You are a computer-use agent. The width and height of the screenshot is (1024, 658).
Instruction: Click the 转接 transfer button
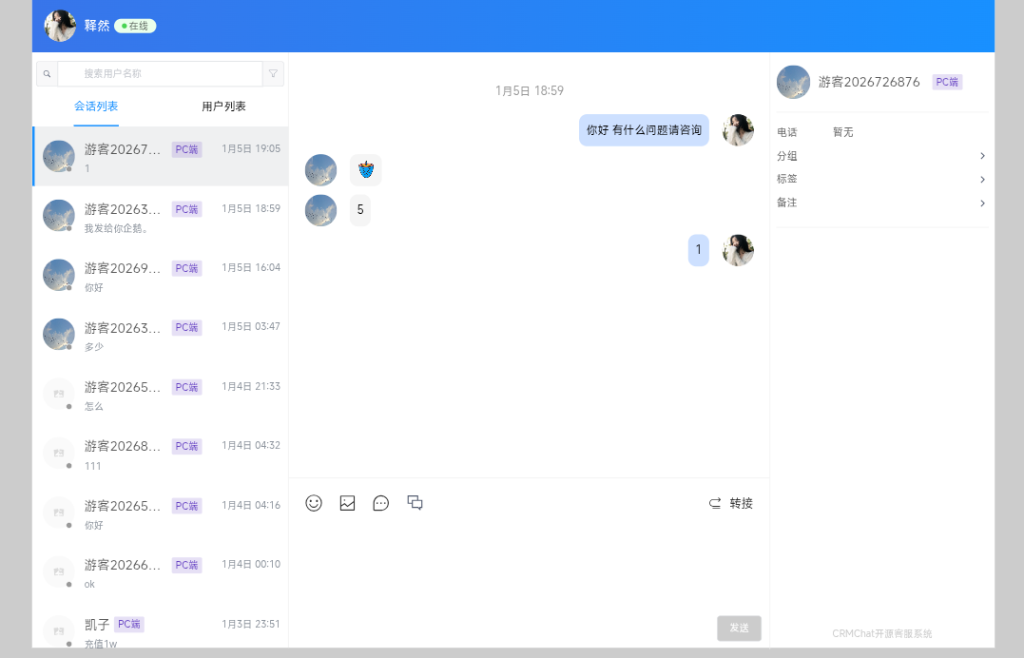click(731, 503)
